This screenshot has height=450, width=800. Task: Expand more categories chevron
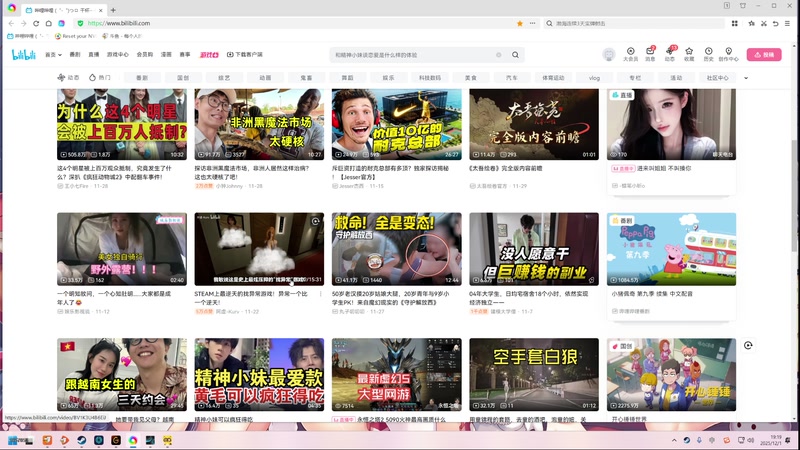coord(746,78)
